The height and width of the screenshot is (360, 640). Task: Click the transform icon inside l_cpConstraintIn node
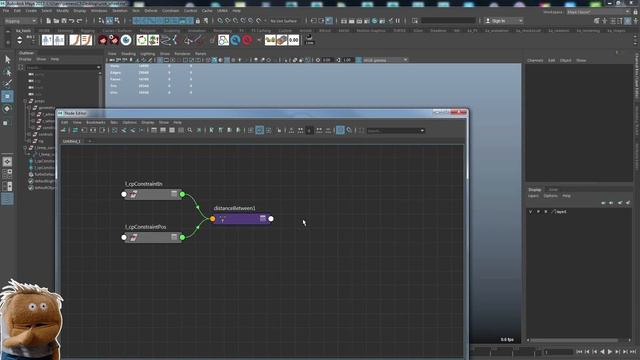(x=133, y=195)
